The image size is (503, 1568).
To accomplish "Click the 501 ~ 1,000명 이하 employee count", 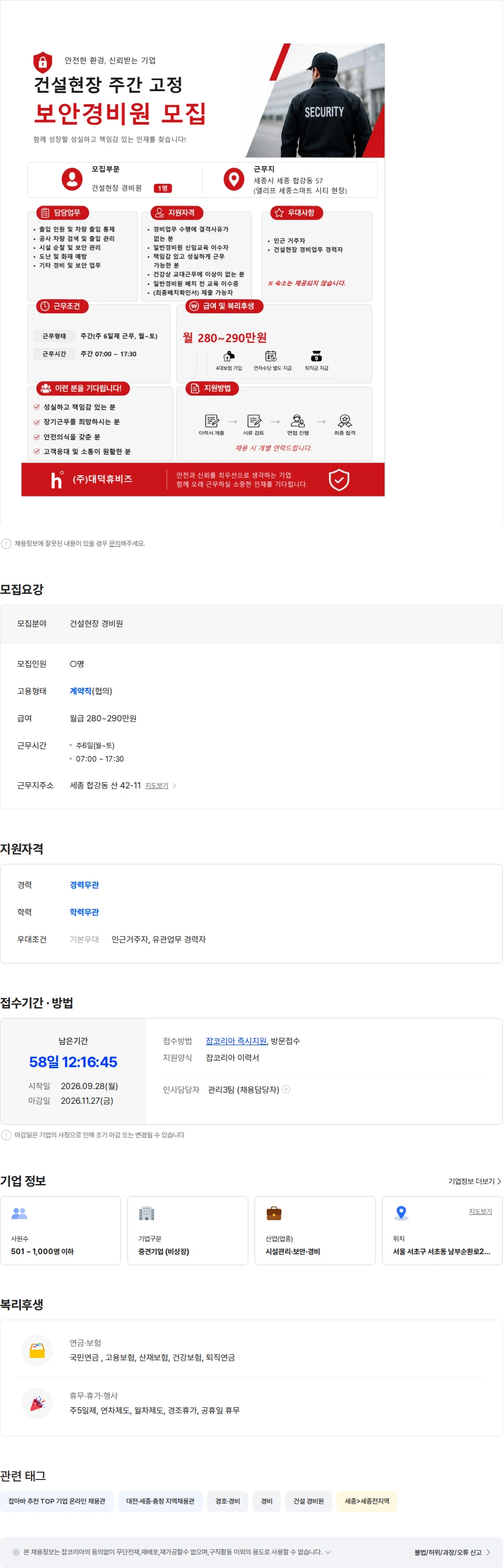I will click(42, 1252).
